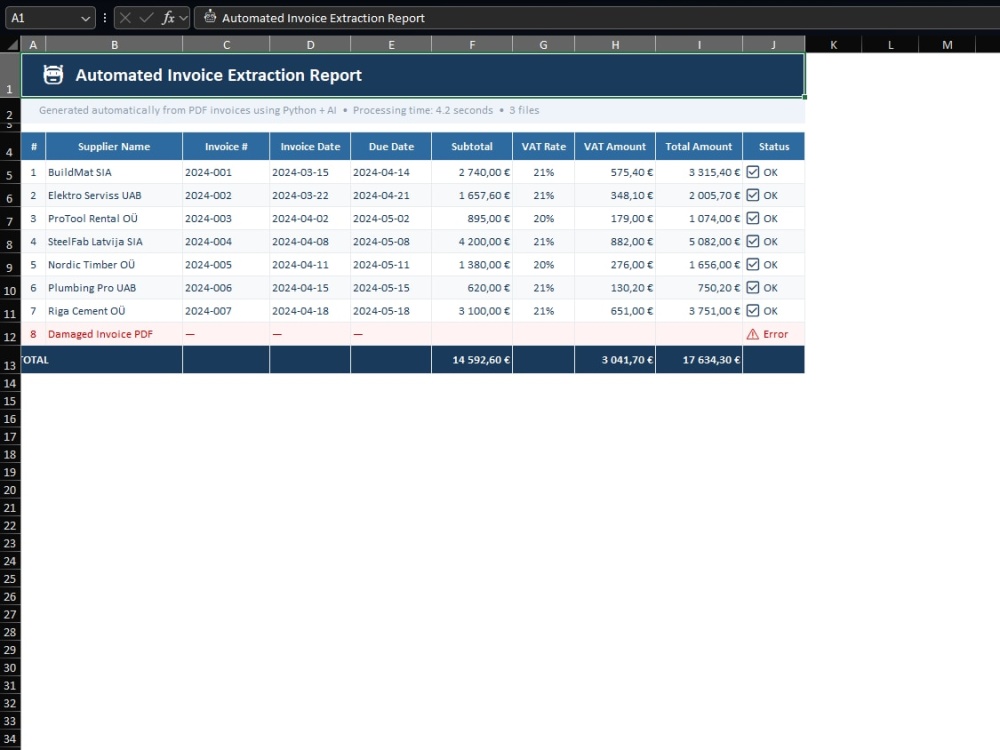Viewport: 1000px width, 750px height.
Task: Click the Invoice Date header cell
Action: click(310, 146)
